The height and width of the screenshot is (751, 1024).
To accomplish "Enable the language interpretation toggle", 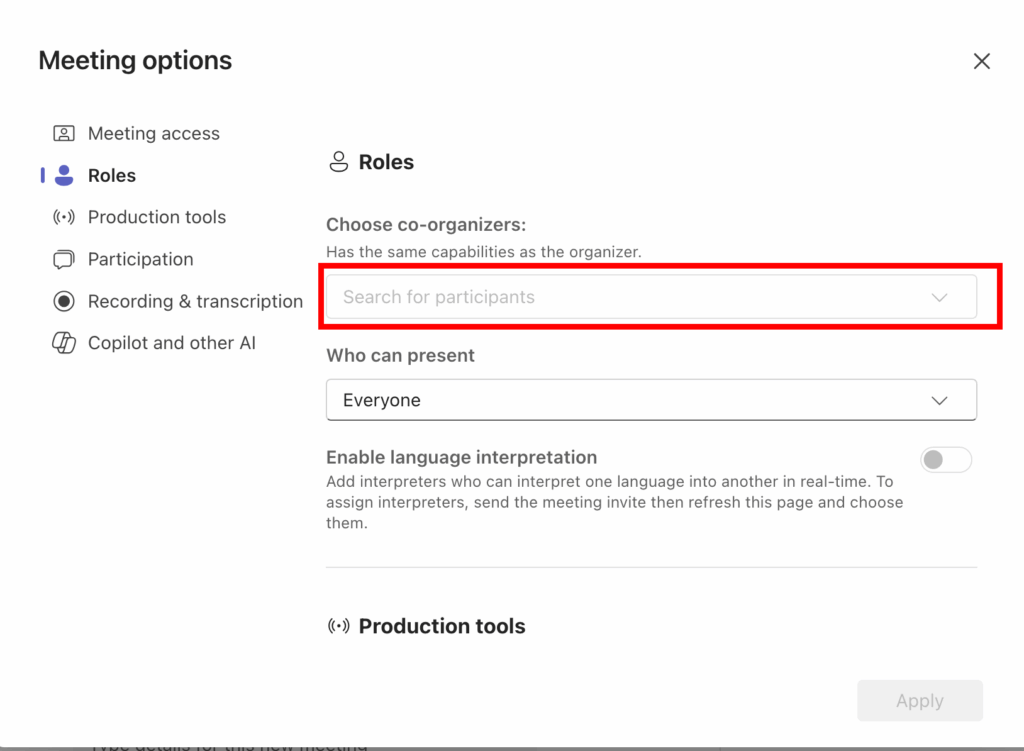I will [x=945, y=460].
